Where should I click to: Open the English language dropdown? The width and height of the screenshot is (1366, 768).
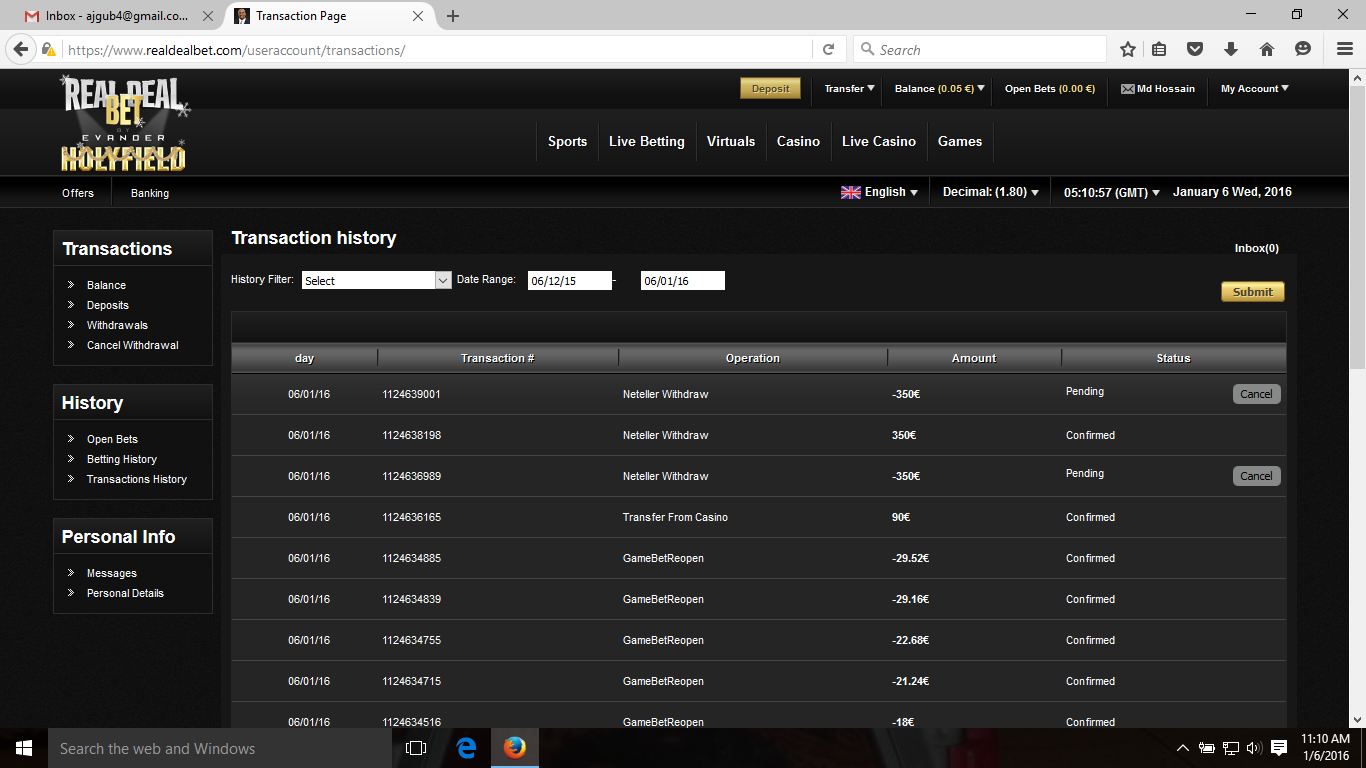(879, 192)
